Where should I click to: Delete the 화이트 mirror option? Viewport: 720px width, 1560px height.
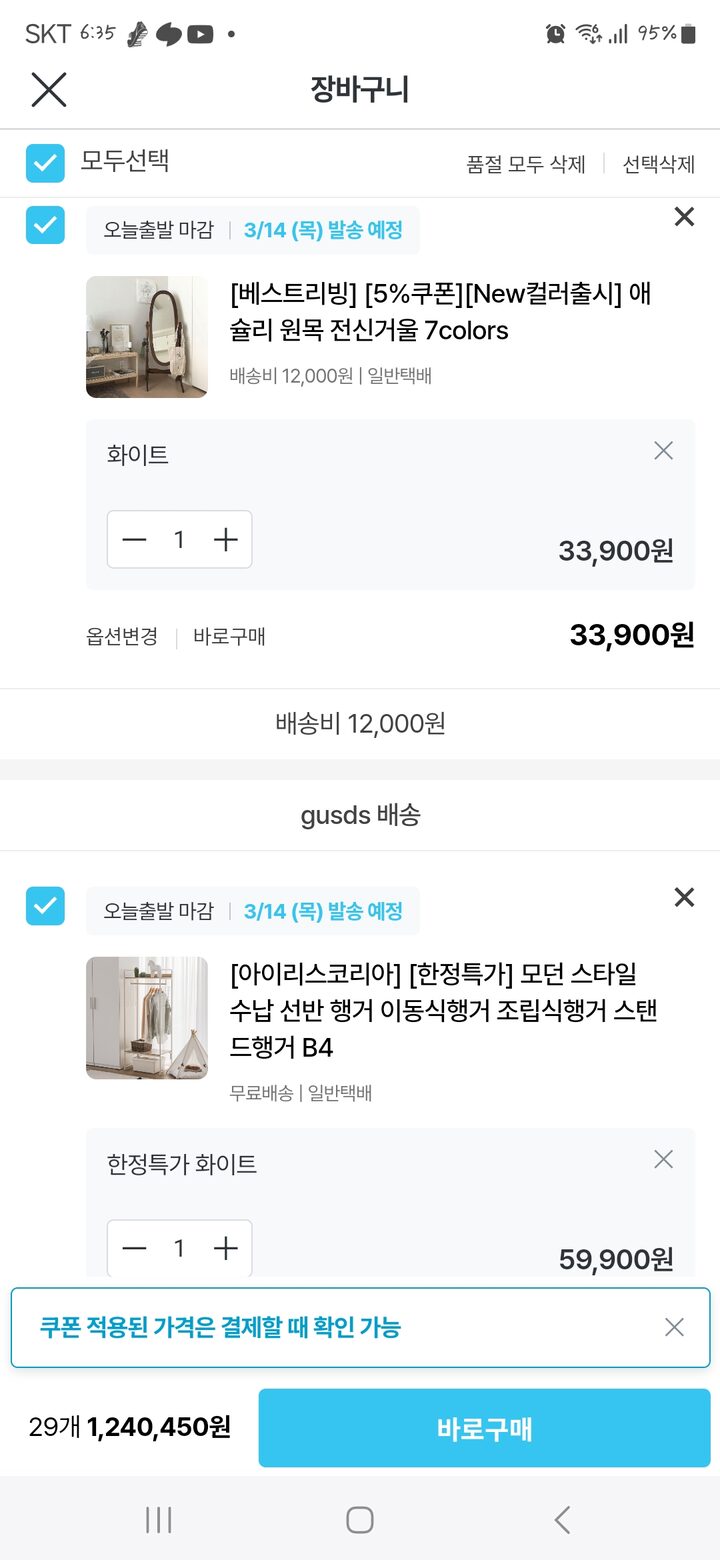point(663,451)
